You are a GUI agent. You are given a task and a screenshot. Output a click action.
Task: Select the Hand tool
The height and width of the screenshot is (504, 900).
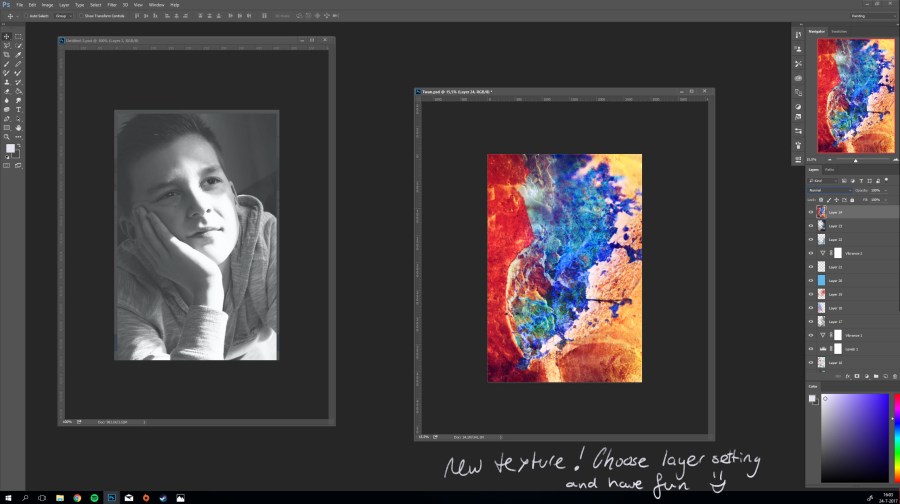tap(18, 128)
